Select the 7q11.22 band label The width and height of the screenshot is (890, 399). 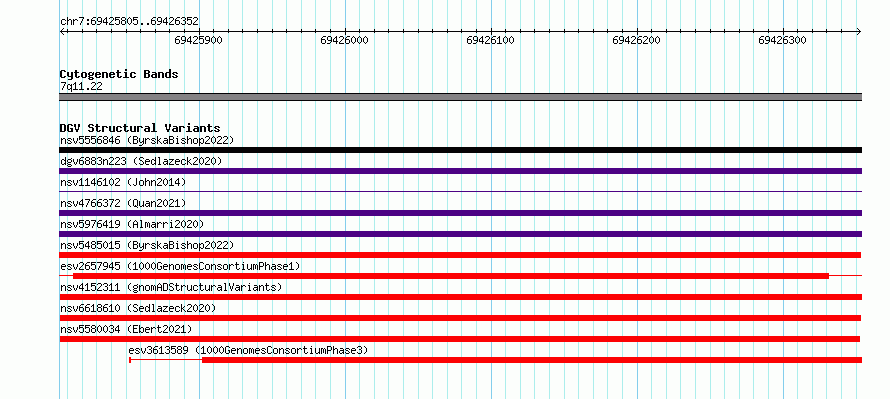click(81, 87)
